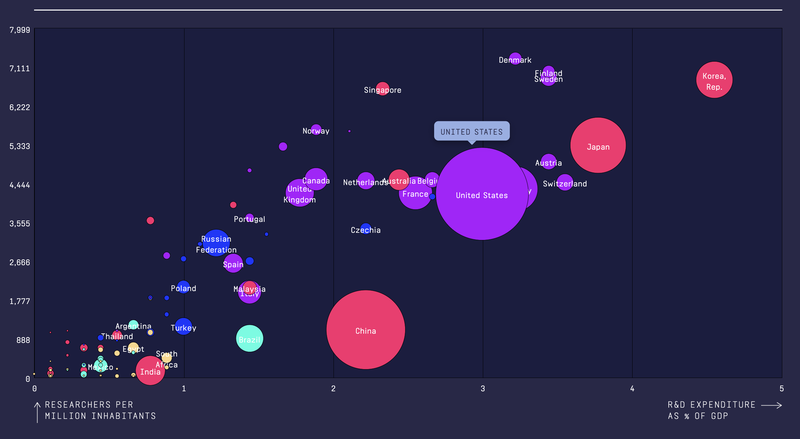Click the 'RESEARCHERS PER MILLION INHABITANTS' axis label
Viewport: 800px width, 439px height.
[100, 410]
